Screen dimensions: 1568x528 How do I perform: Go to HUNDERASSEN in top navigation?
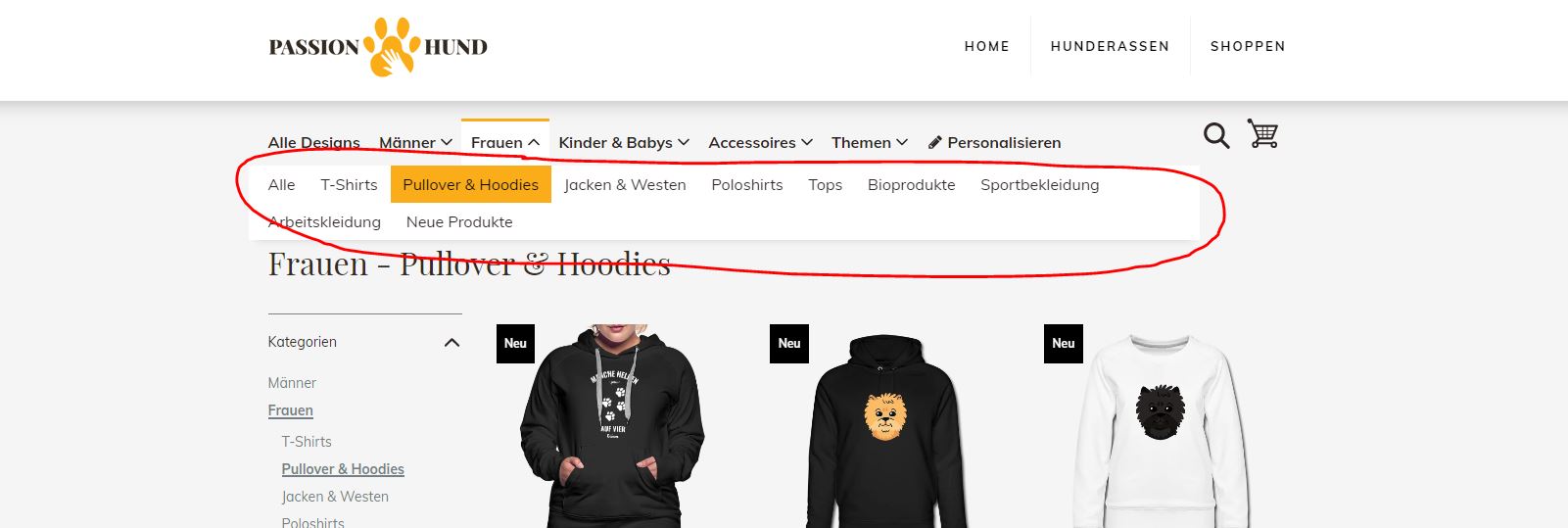[1110, 46]
